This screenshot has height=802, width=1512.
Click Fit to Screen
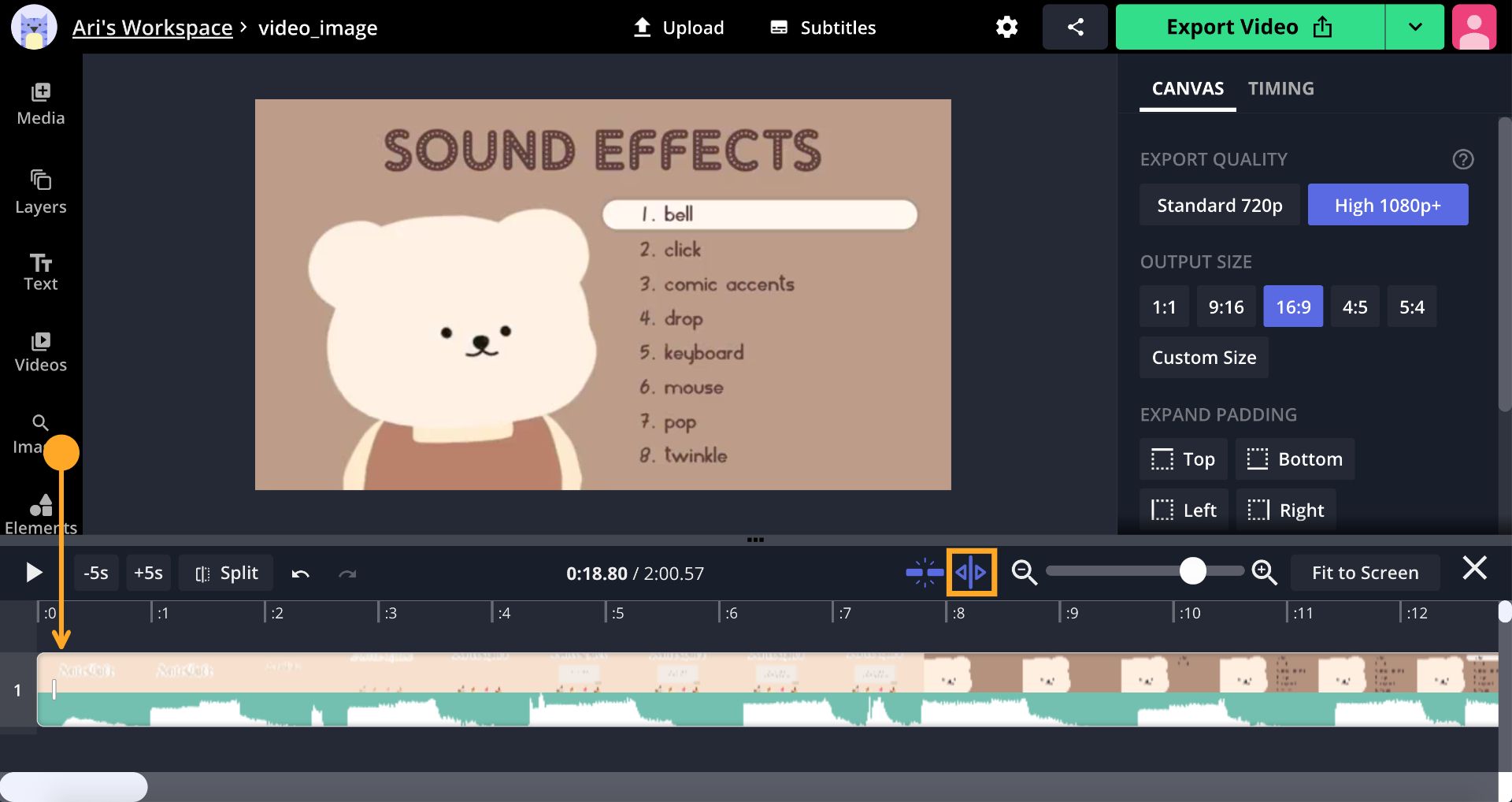[x=1365, y=573]
